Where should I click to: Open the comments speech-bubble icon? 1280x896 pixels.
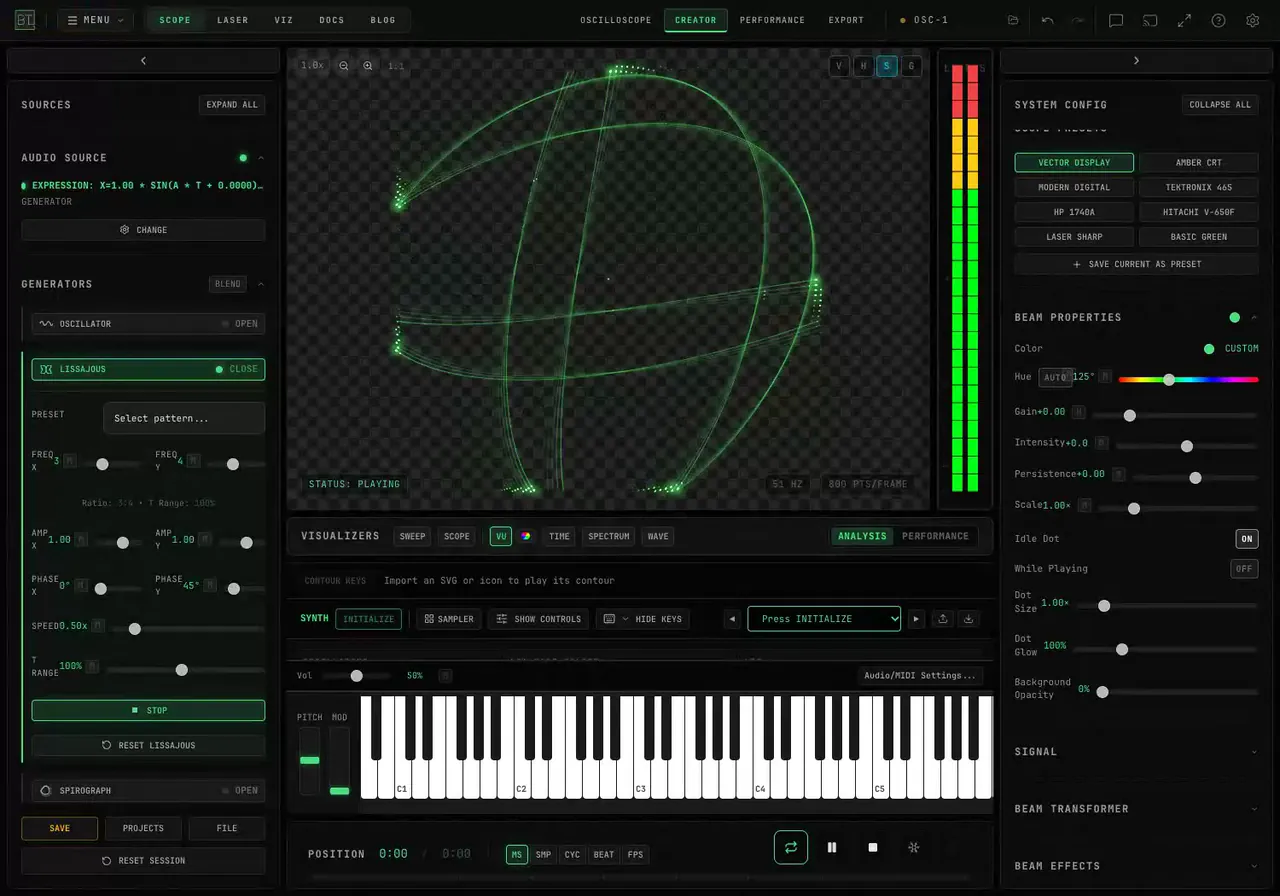(x=1116, y=20)
